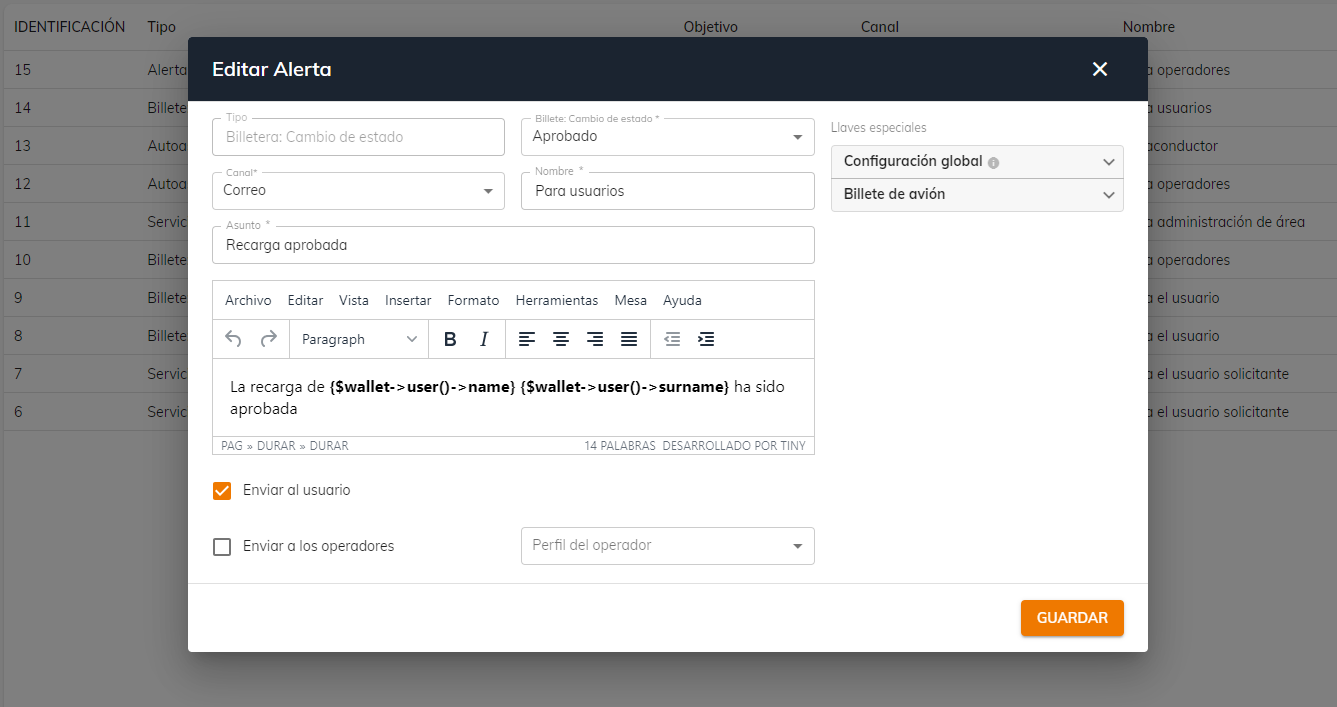The width and height of the screenshot is (1337, 707).
Task: Open the Billete: Cambio de estado dropdown
Action: (668, 137)
